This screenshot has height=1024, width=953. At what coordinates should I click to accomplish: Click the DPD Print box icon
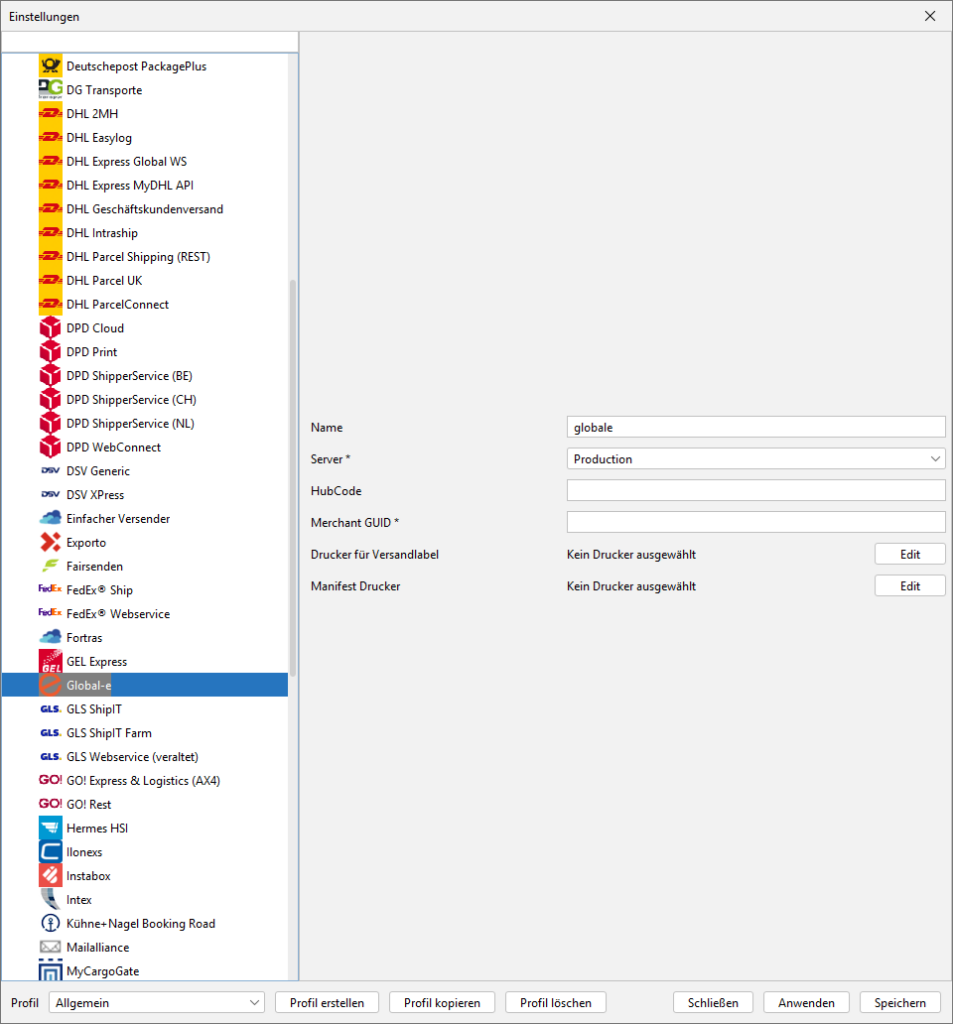[x=50, y=352]
